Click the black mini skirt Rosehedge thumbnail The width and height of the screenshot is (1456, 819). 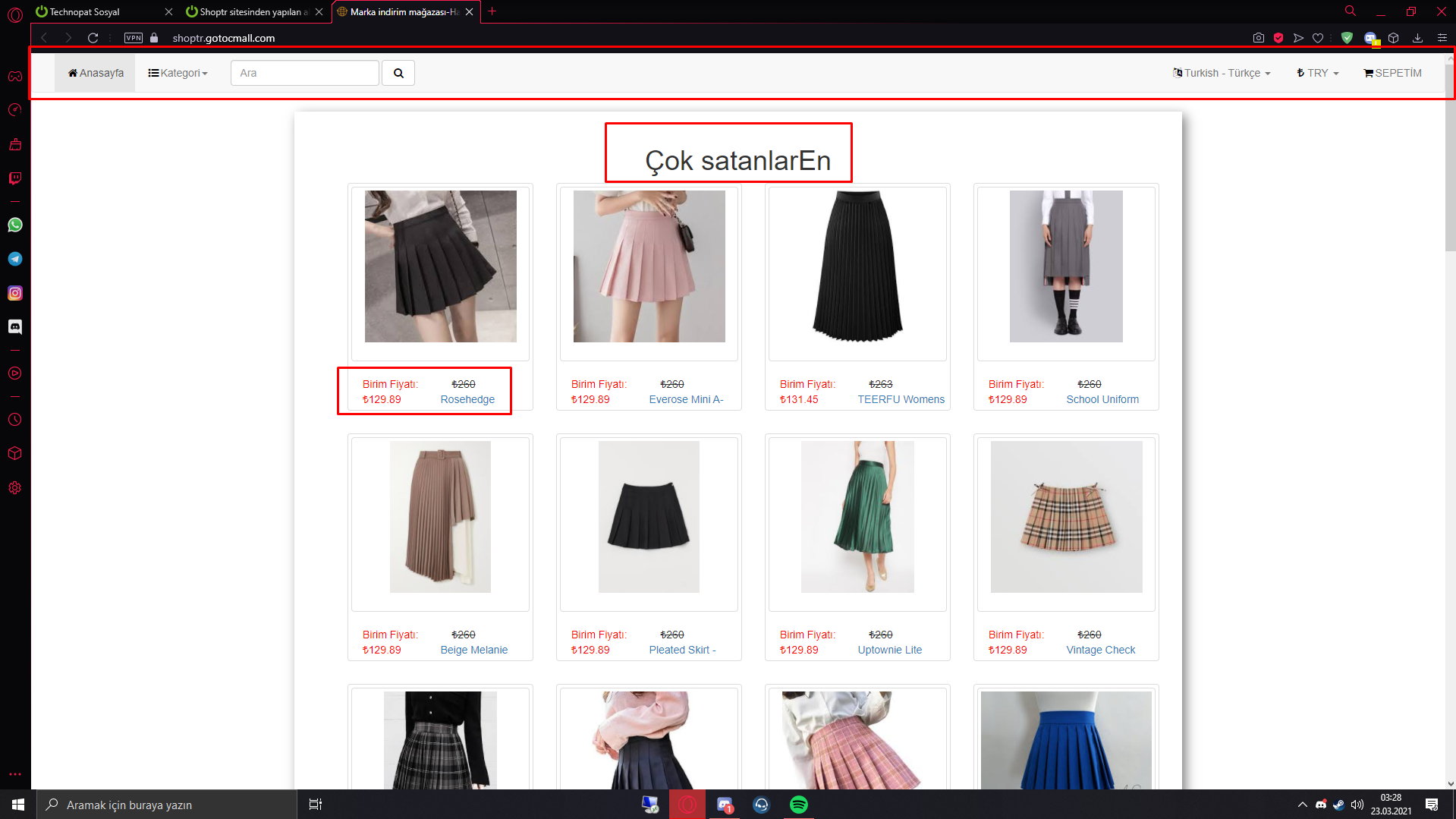pyautogui.click(x=441, y=266)
